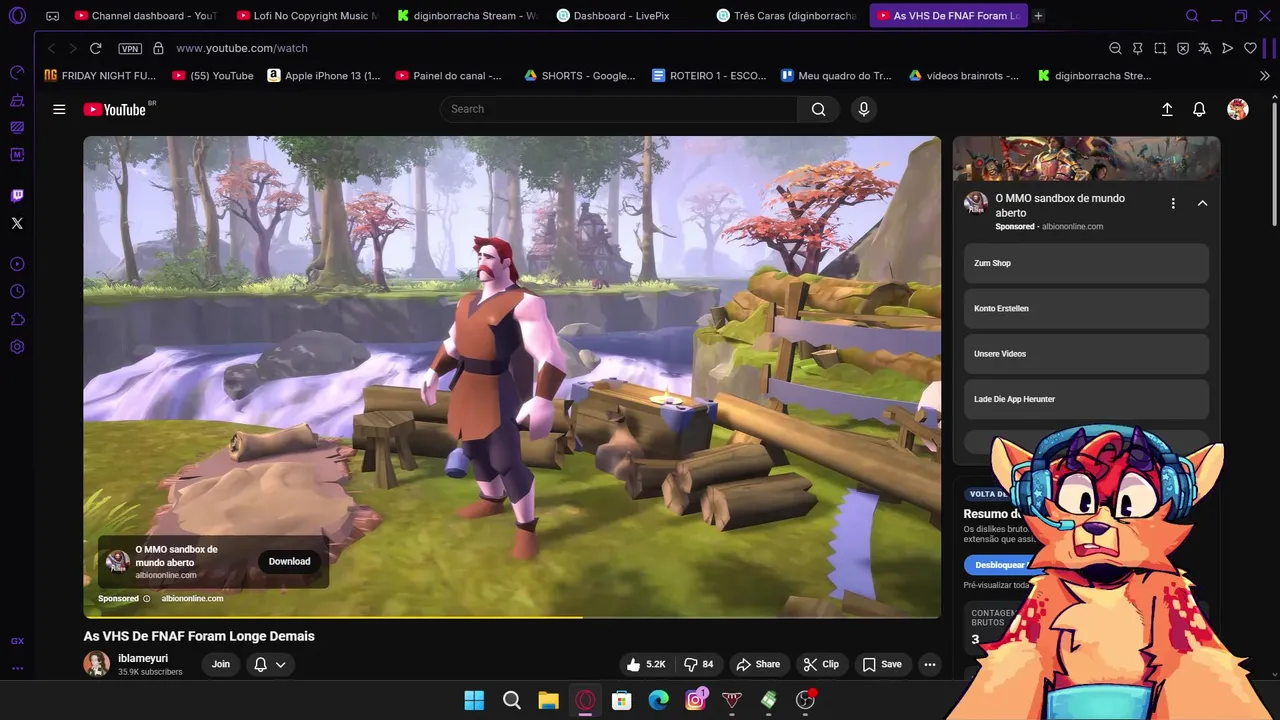The width and height of the screenshot is (1280, 720).
Task: Click the YouTube search input field
Action: point(618,109)
